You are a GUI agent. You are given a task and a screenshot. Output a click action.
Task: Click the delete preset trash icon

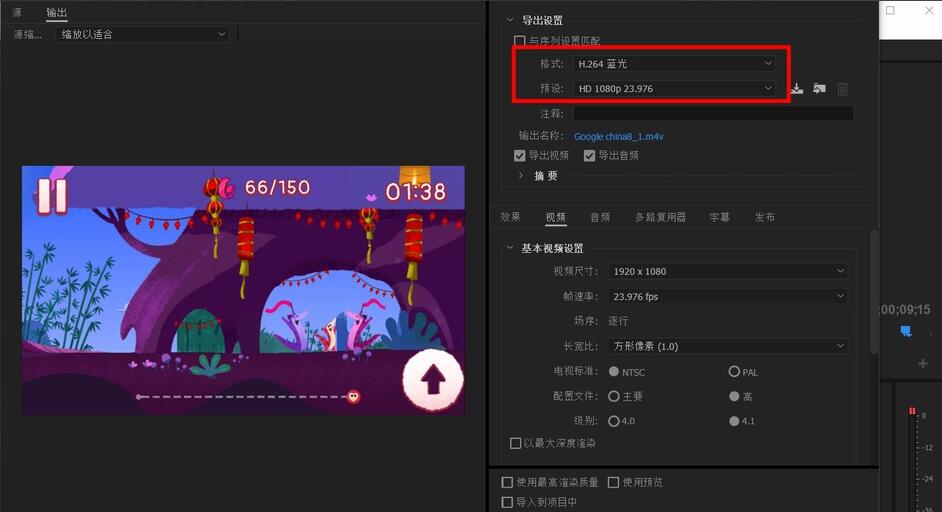(842, 89)
